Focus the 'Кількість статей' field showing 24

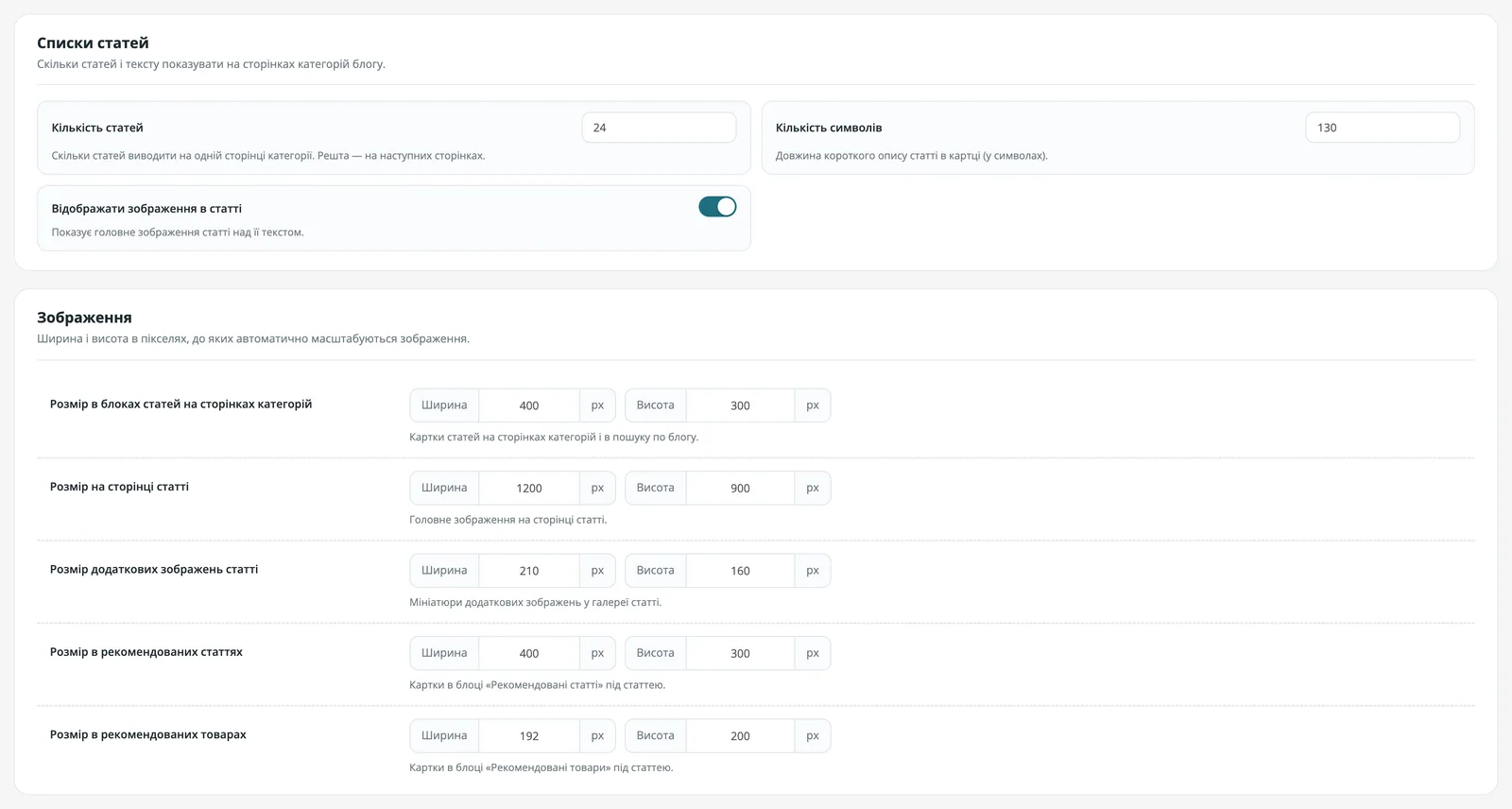659,128
